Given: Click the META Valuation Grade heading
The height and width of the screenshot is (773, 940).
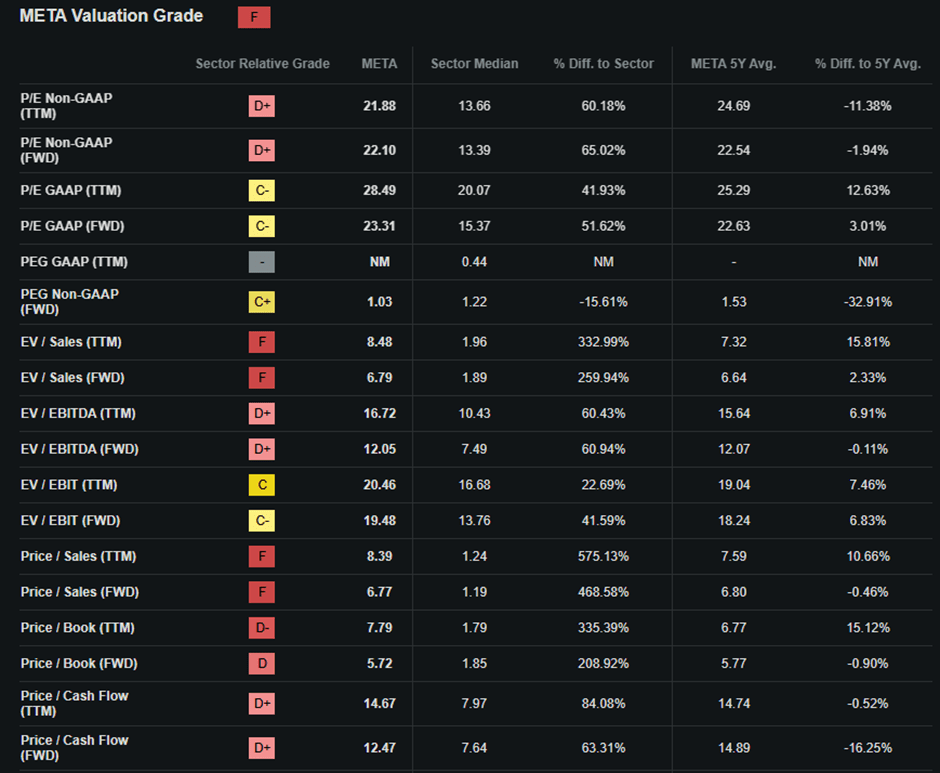Looking at the screenshot, I should pos(112,16).
